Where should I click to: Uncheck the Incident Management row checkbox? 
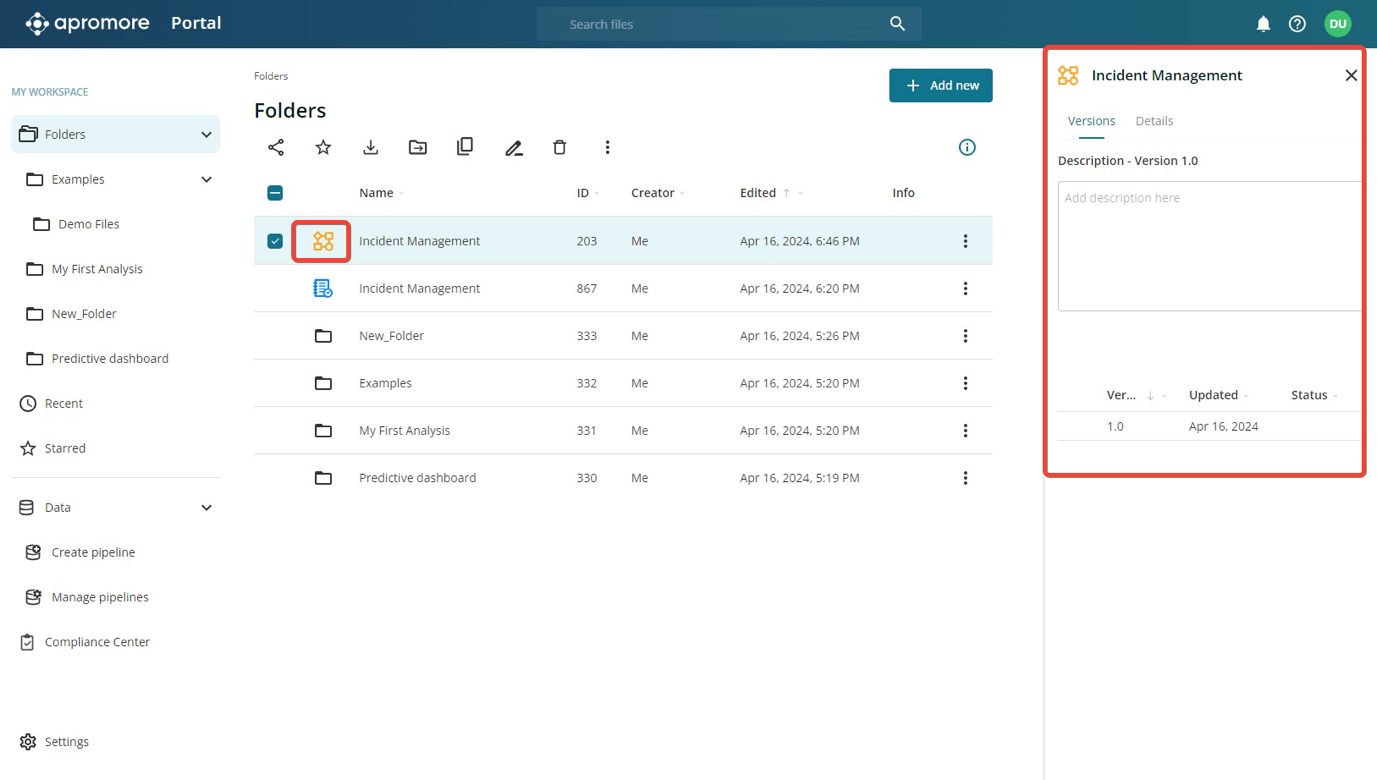click(x=275, y=241)
